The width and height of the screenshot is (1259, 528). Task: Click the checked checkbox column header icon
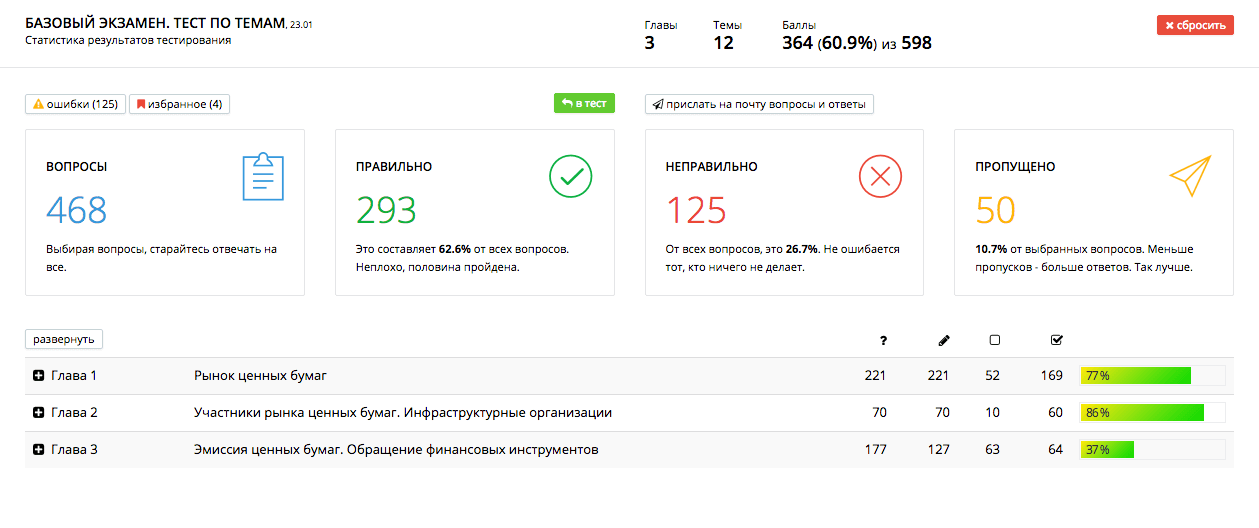point(1057,340)
